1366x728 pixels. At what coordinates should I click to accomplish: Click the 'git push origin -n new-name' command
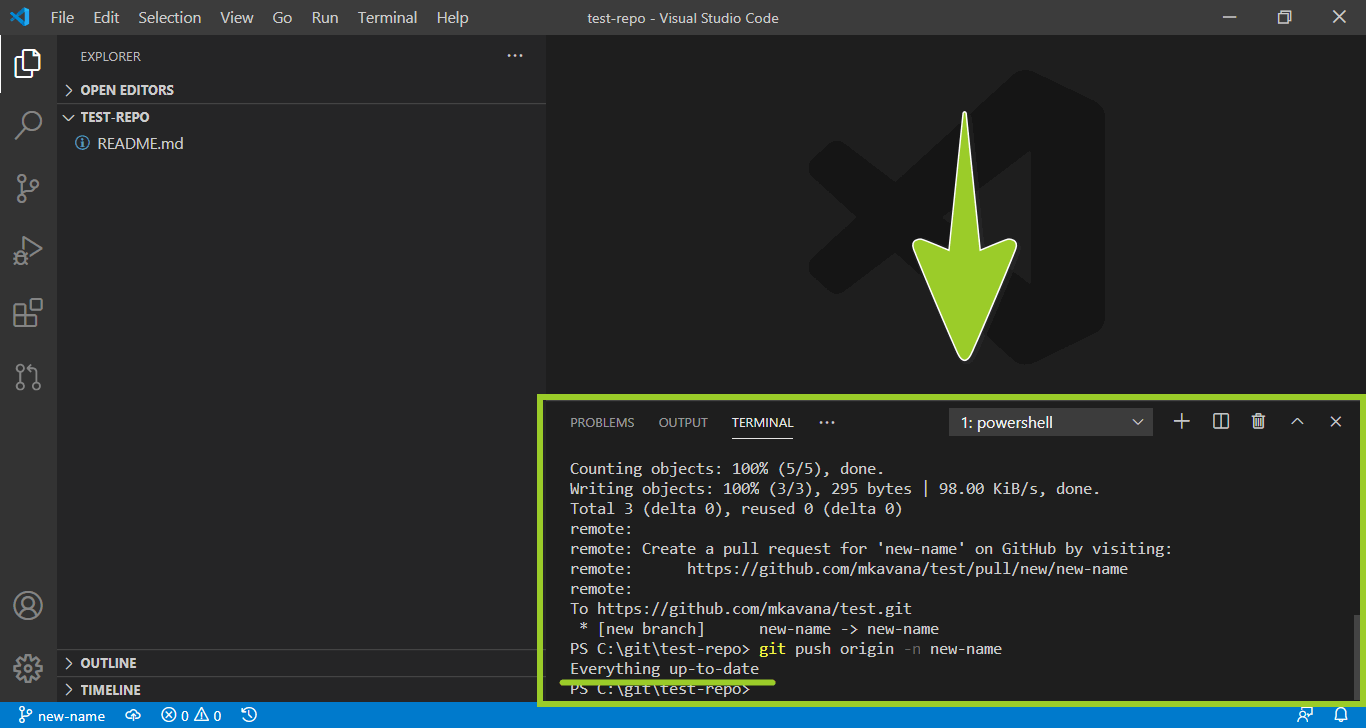pyautogui.click(x=880, y=649)
